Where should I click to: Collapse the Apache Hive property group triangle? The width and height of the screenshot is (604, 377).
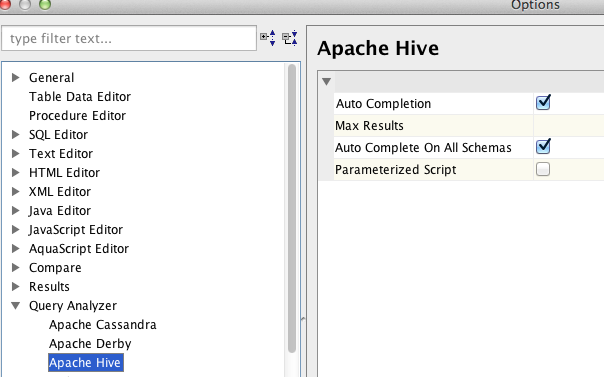tap(326, 82)
